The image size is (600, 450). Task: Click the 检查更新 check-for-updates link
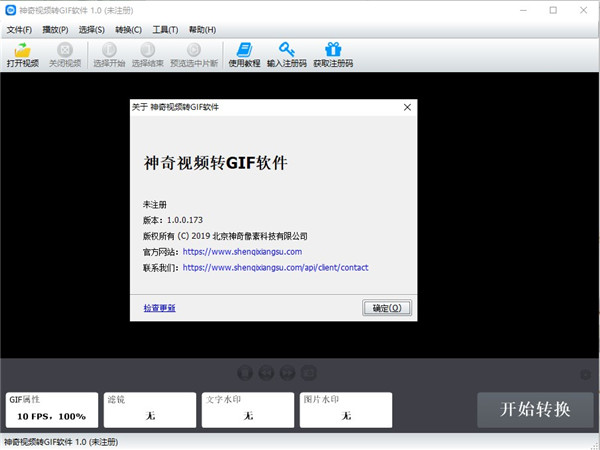pyautogui.click(x=159, y=308)
